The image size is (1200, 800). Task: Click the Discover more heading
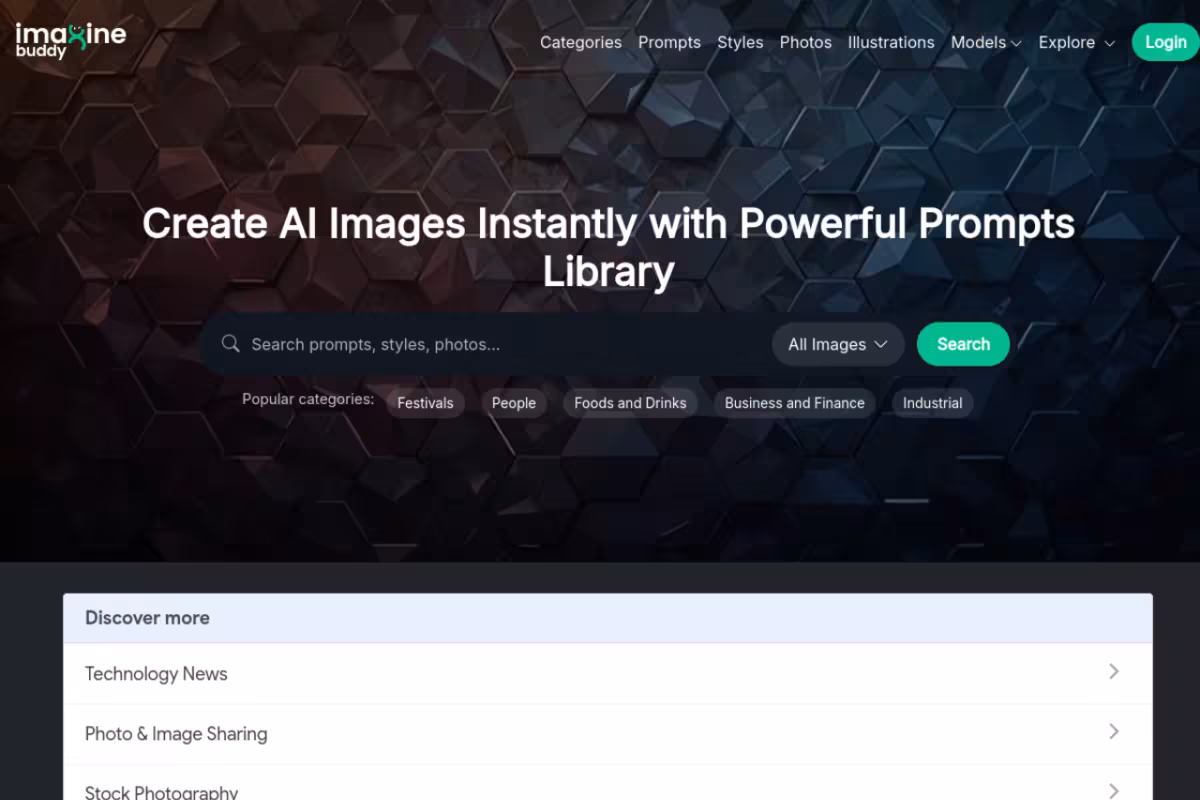click(147, 618)
